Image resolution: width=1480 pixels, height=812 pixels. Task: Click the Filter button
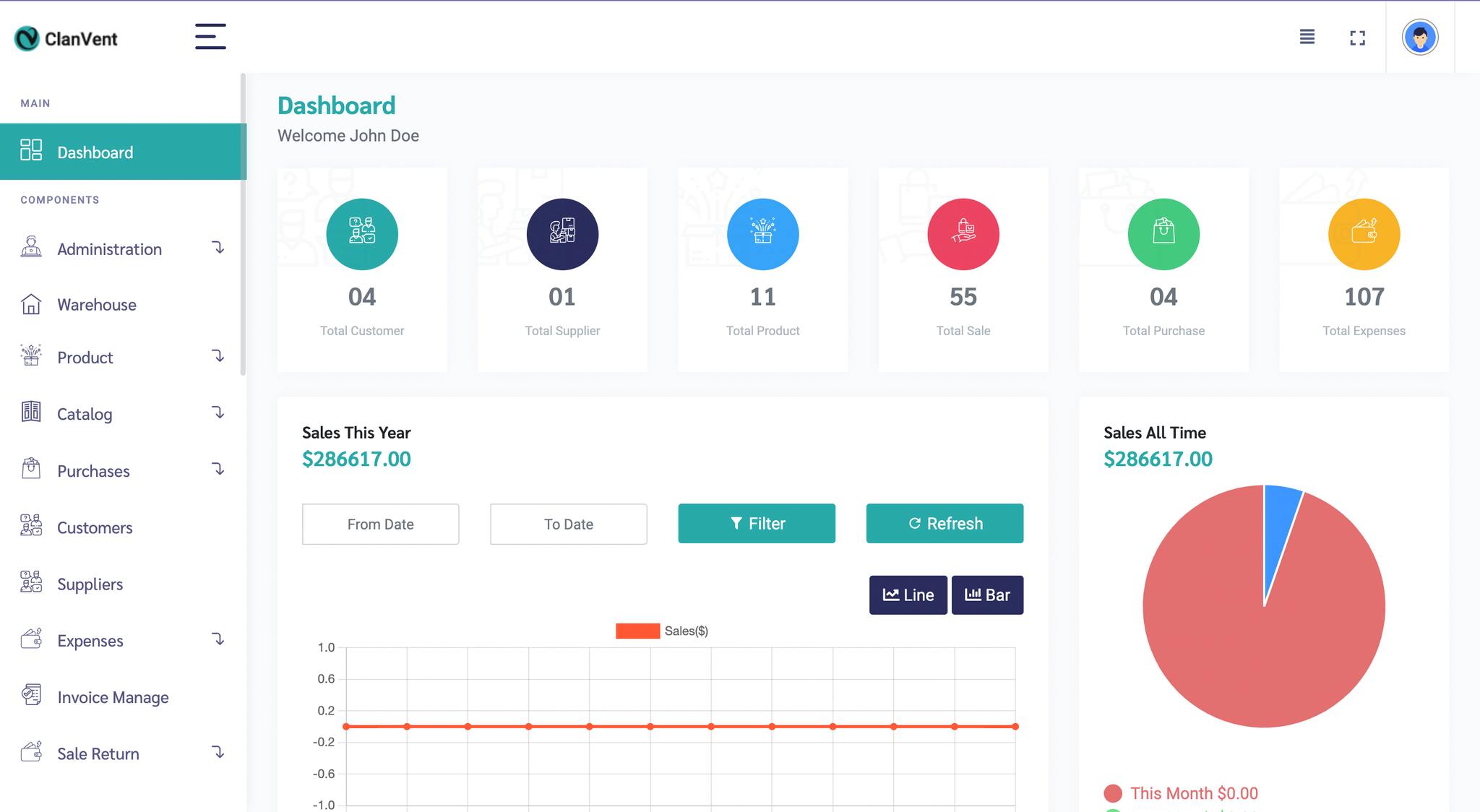[x=757, y=523]
